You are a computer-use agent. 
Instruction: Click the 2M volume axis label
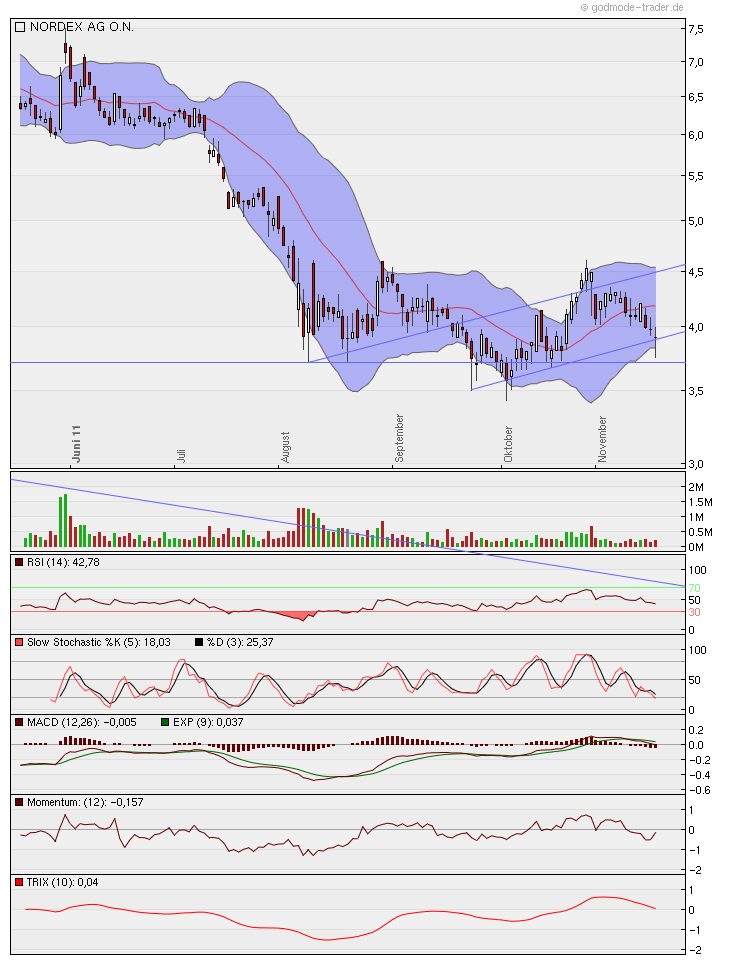[x=696, y=486]
